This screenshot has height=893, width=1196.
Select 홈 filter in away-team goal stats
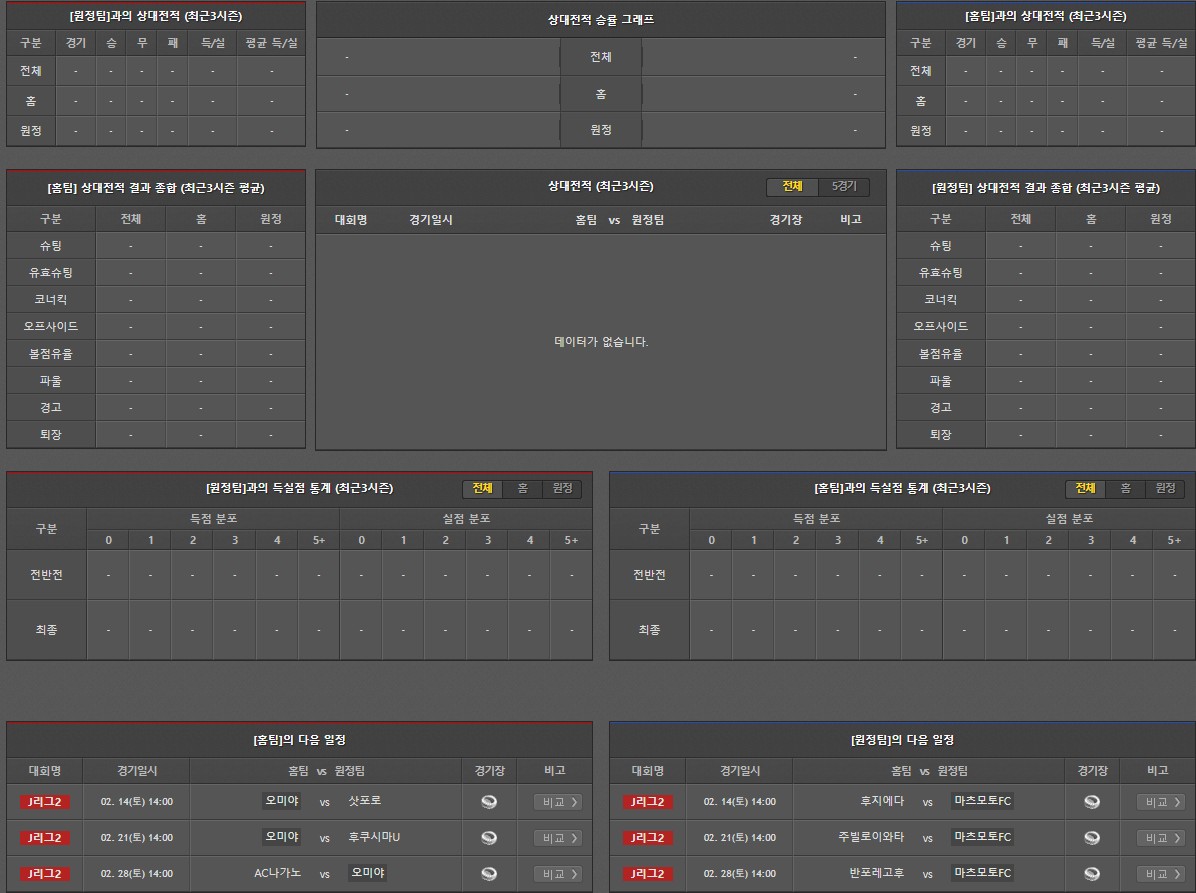point(522,488)
